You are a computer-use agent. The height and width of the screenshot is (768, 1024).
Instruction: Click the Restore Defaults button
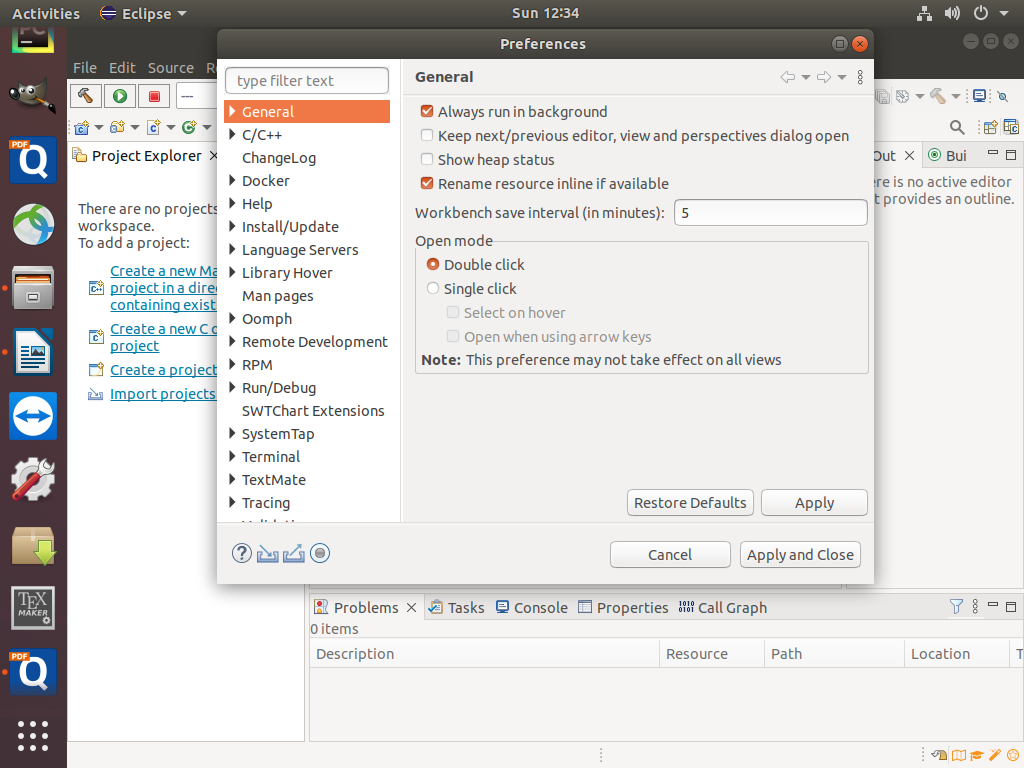[x=690, y=503]
